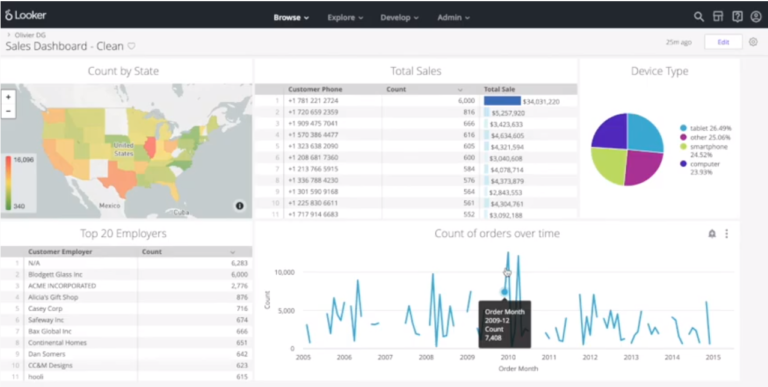Image resolution: width=768 pixels, height=387 pixels.
Task: Open the user account icon
Action: pos(756,17)
